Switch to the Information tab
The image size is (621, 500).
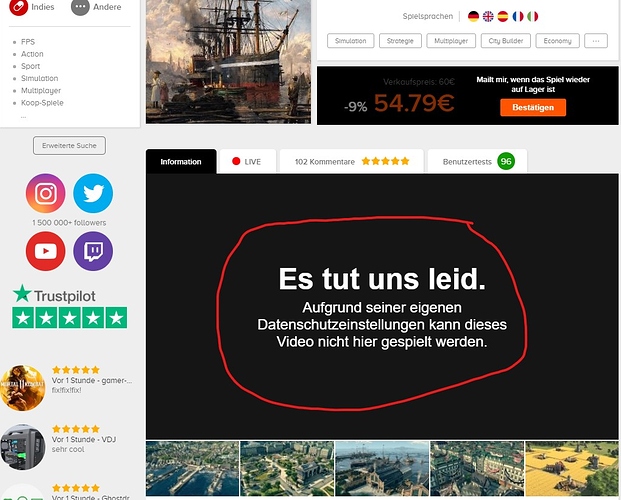tap(181, 162)
